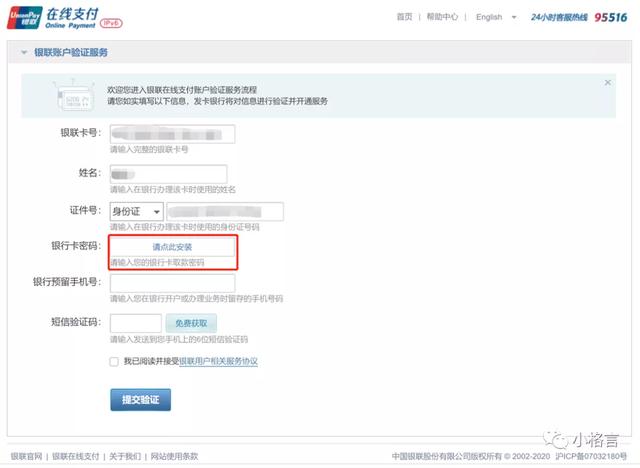
Task: Open the 银联用户相关服务协议 link
Action: (218, 361)
